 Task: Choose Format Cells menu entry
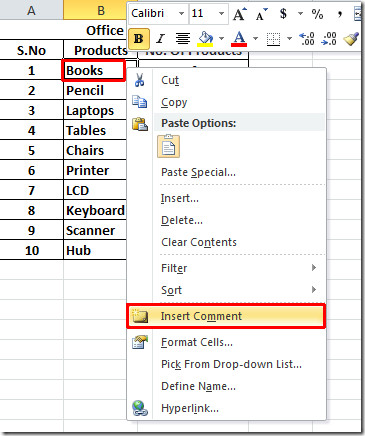click(197, 342)
